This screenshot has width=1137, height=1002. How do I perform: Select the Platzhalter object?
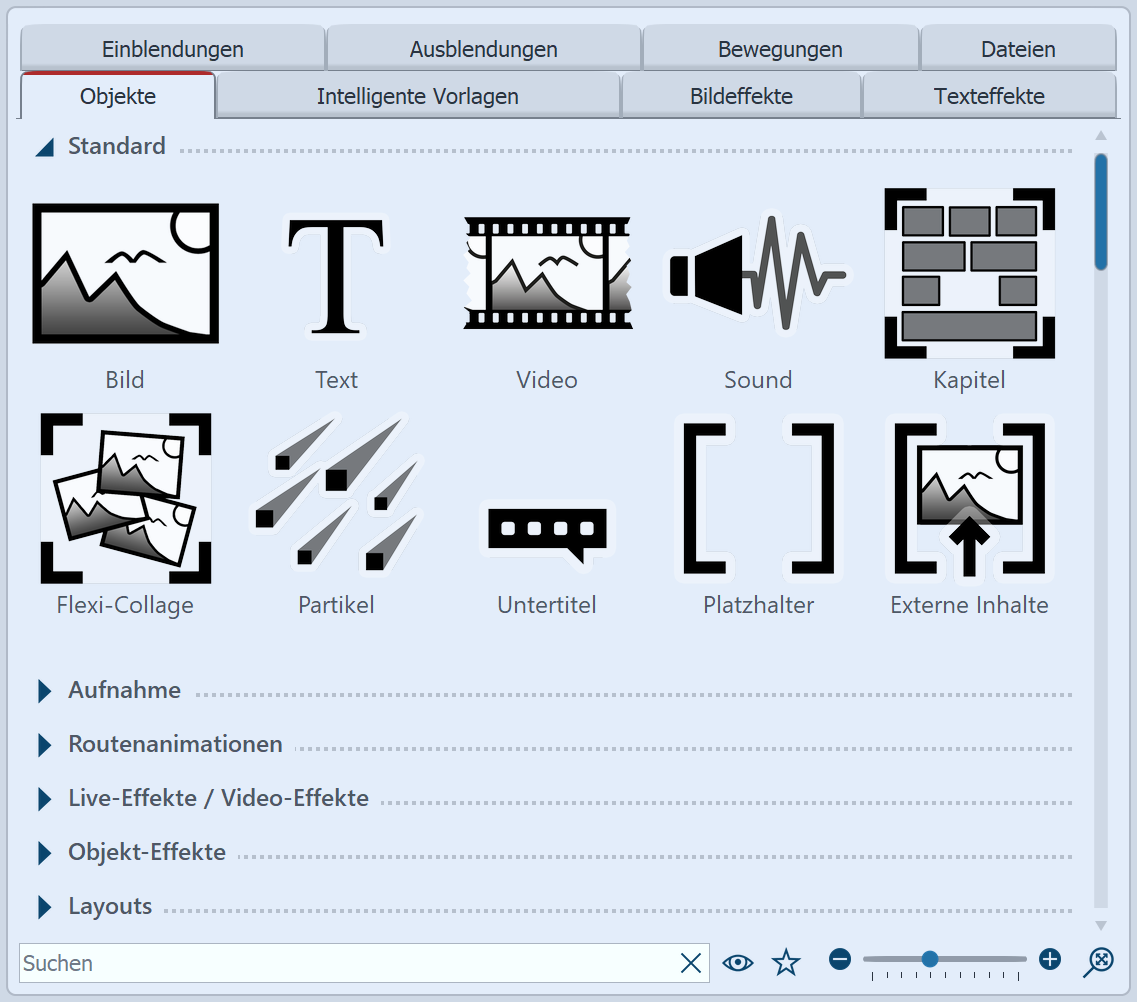[757, 497]
